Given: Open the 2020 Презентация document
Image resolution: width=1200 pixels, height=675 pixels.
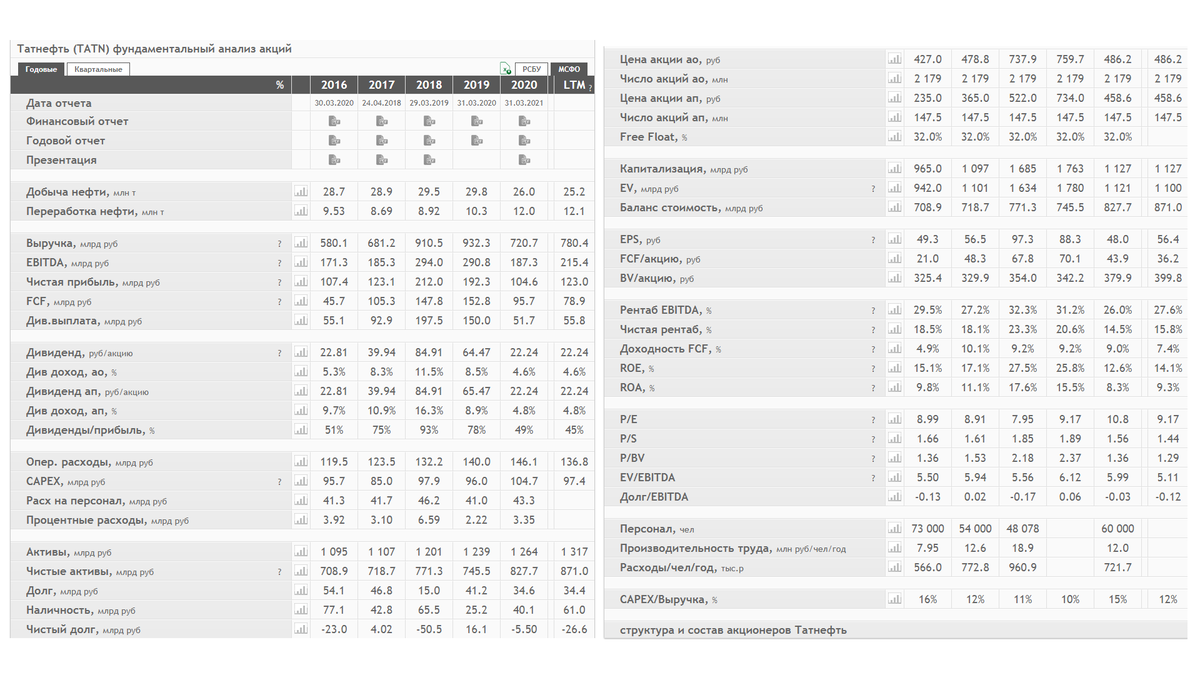Looking at the screenshot, I should click(523, 160).
